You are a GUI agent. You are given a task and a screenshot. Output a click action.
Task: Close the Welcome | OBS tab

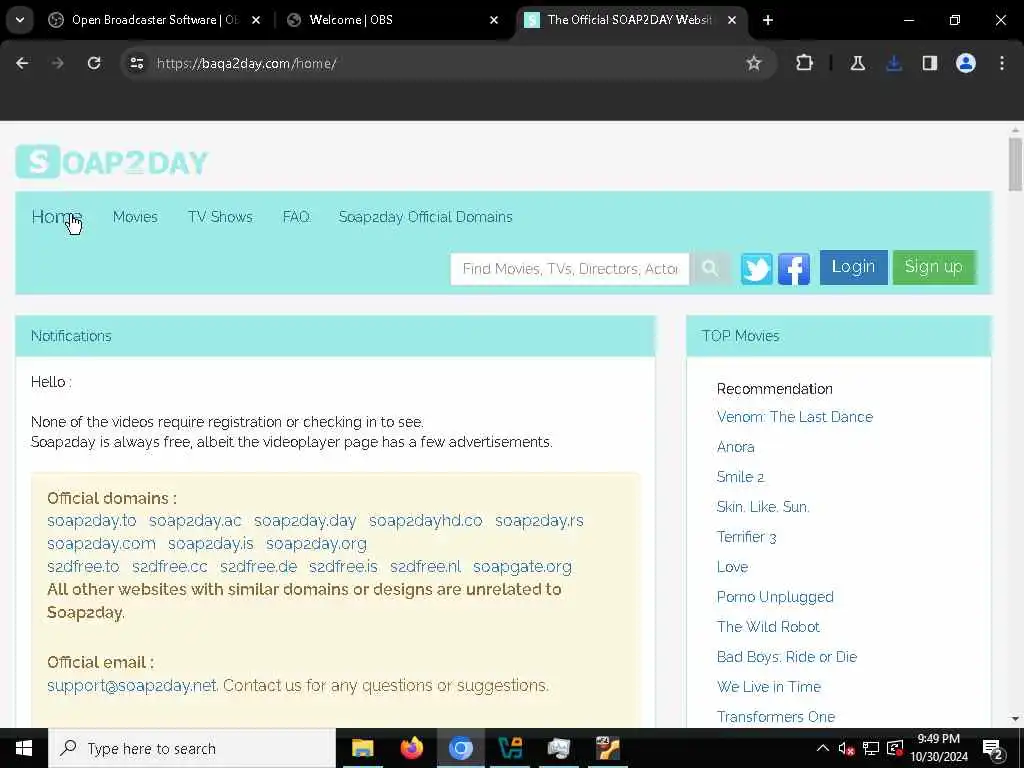coord(494,20)
